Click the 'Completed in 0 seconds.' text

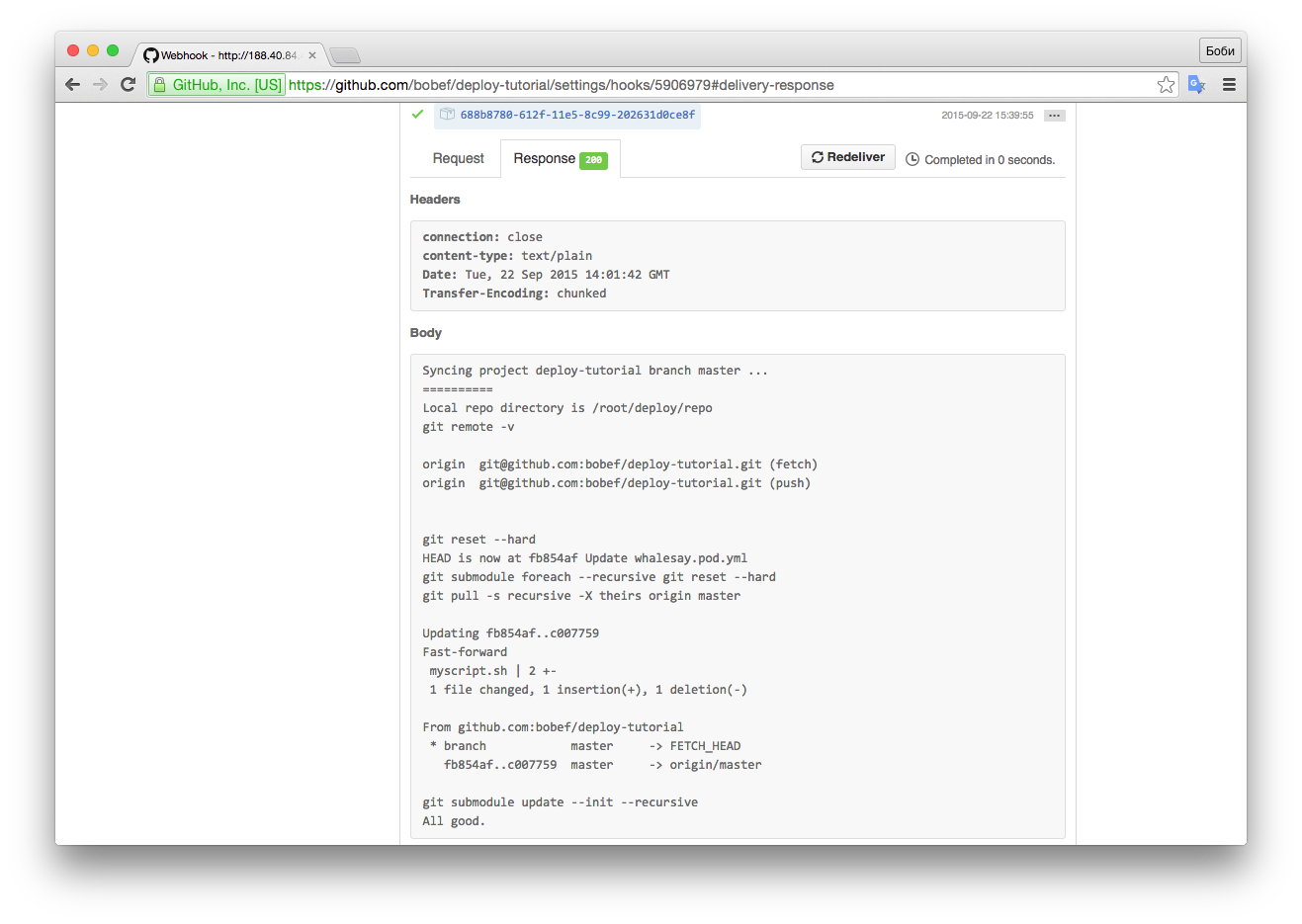pyautogui.click(x=990, y=160)
